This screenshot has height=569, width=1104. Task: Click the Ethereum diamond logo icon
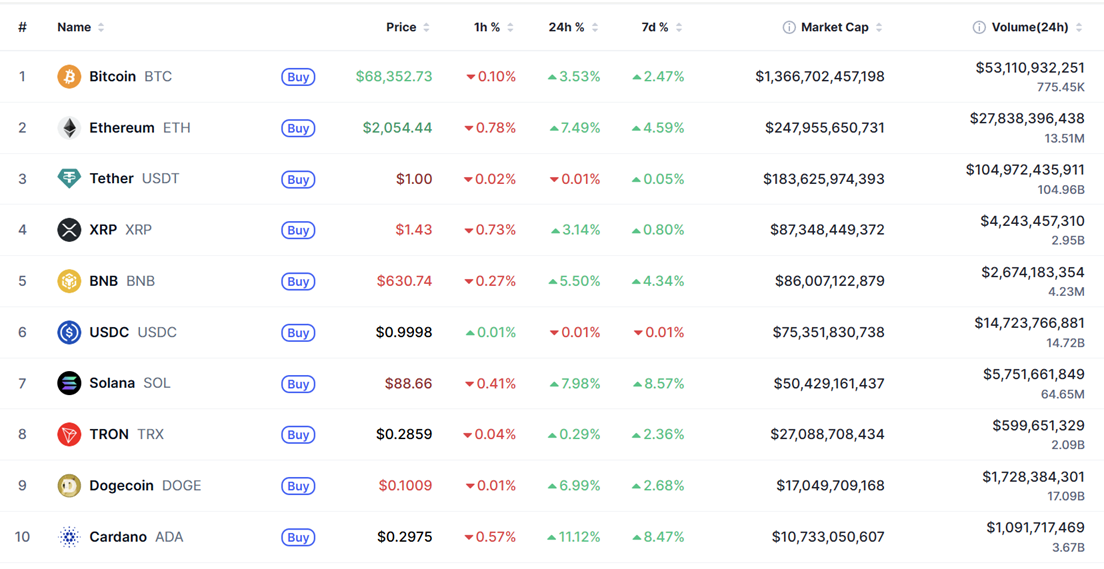tap(69, 128)
